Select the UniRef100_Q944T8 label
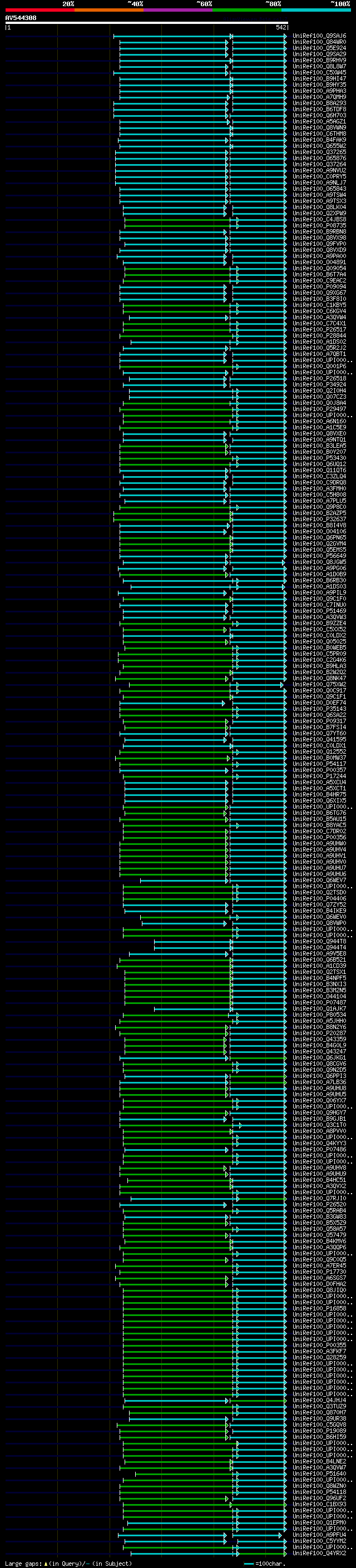The height and width of the screenshot is (1568, 356). coord(319,941)
